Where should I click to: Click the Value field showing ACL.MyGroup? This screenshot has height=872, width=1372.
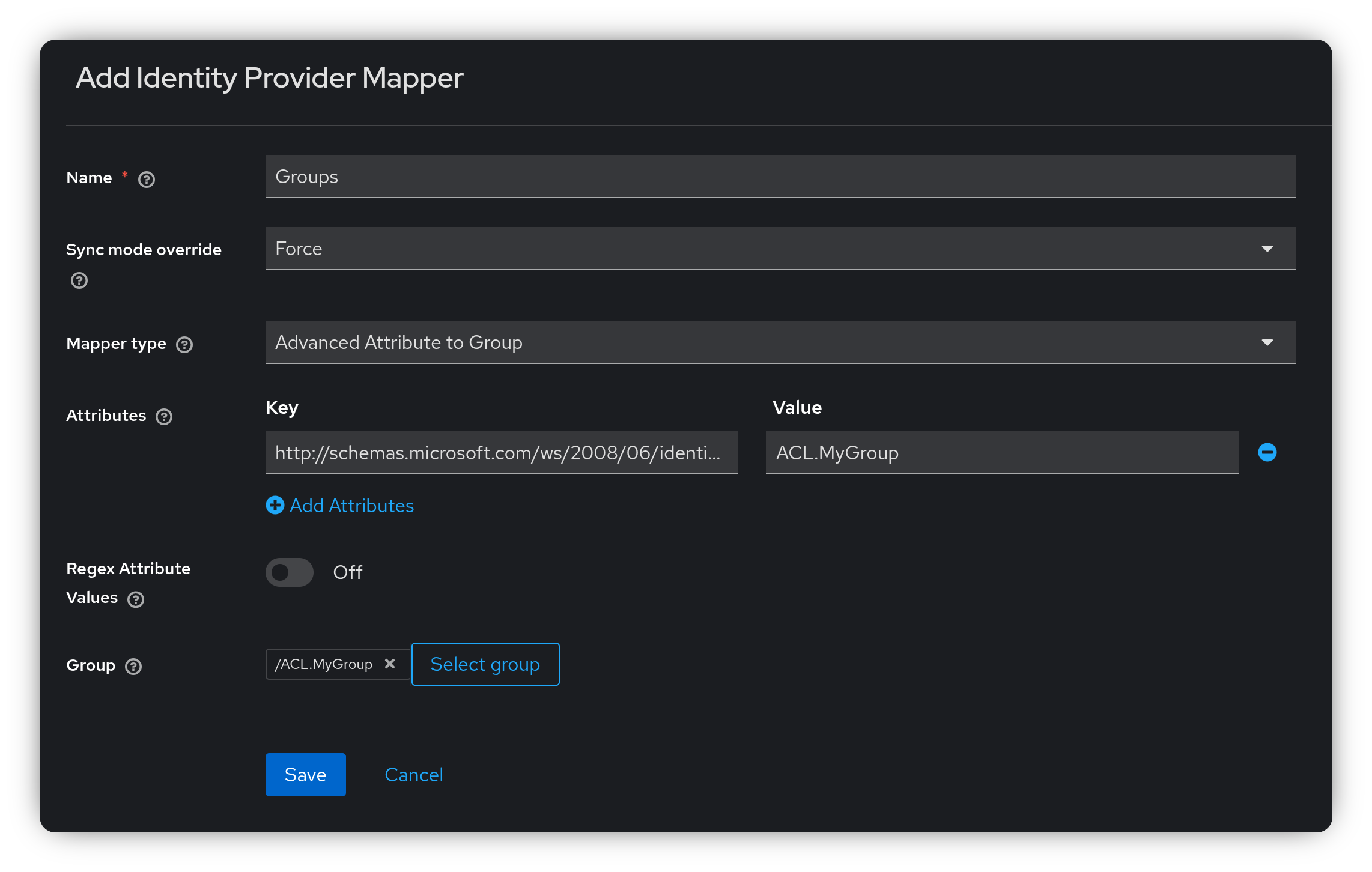click(1002, 453)
